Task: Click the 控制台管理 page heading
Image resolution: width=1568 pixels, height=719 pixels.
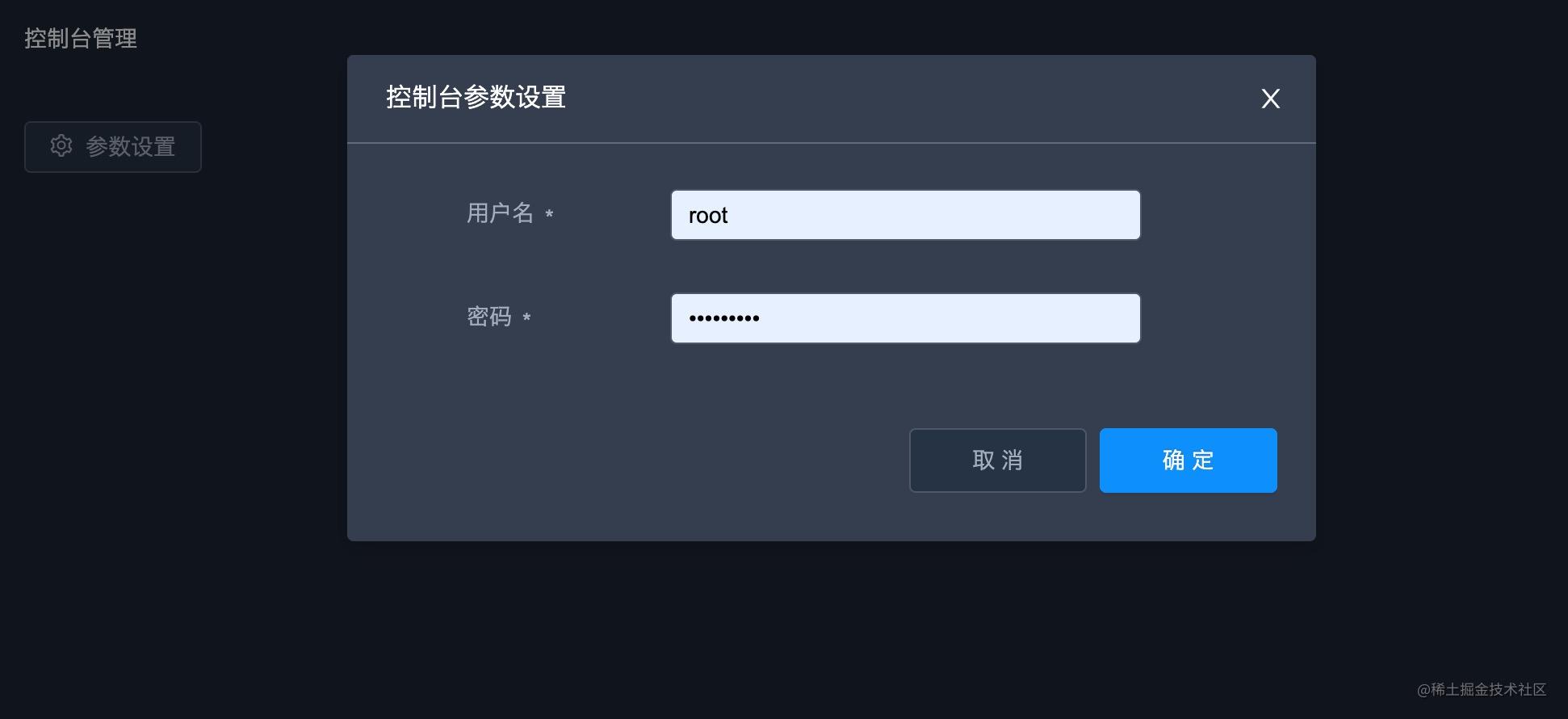Action: [x=81, y=38]
